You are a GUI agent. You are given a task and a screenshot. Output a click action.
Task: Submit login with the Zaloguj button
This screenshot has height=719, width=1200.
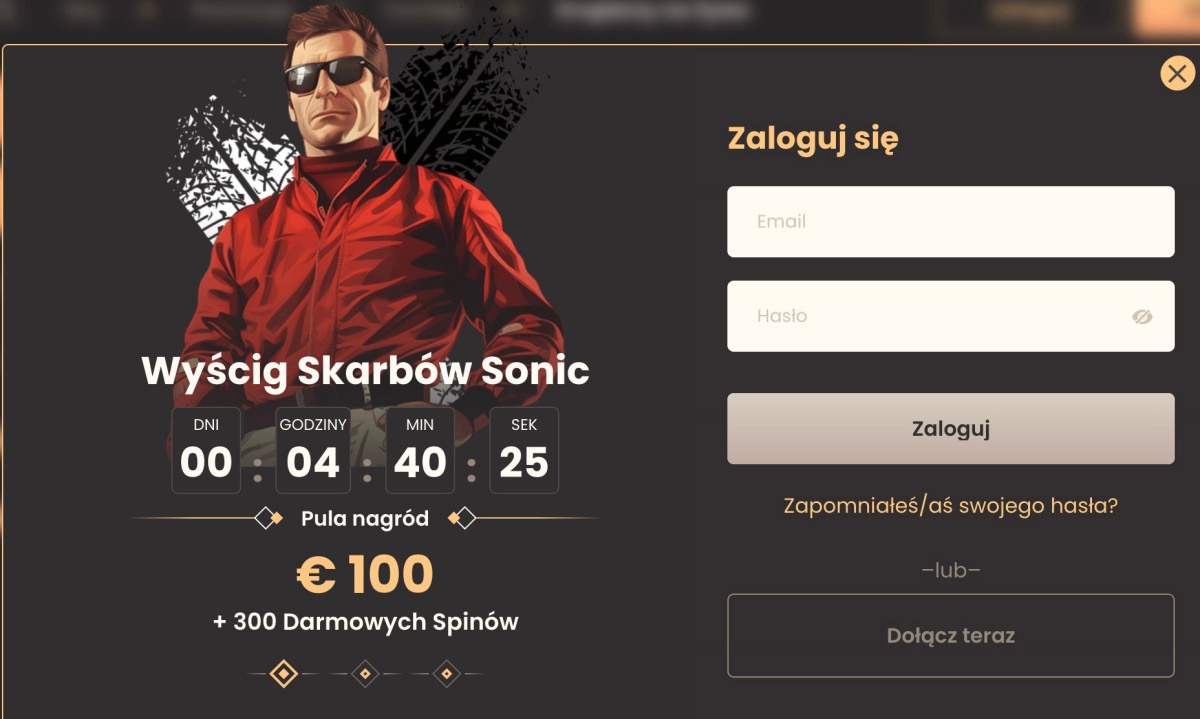(x=951, y=429)
